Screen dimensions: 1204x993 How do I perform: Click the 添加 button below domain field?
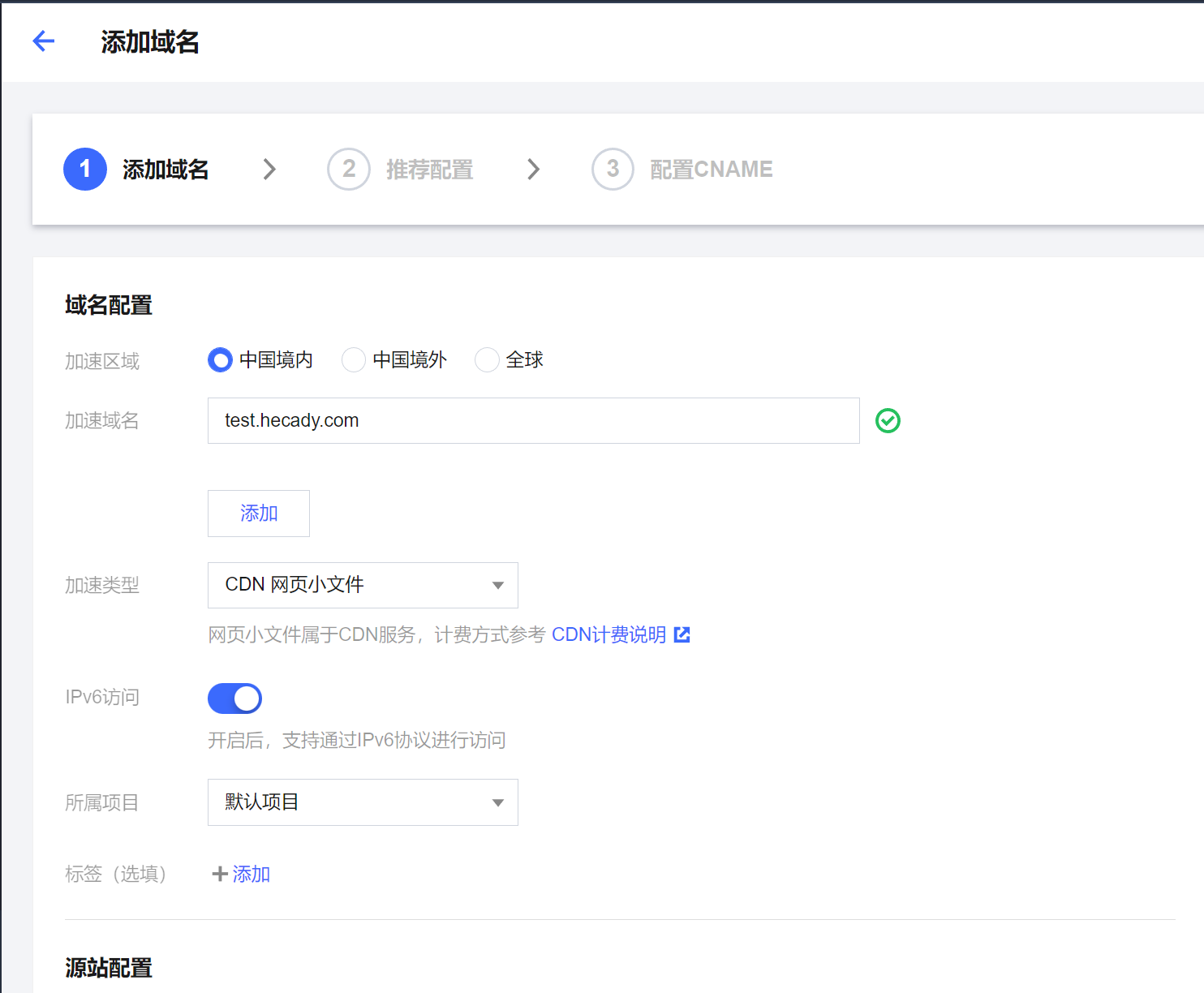259,514
